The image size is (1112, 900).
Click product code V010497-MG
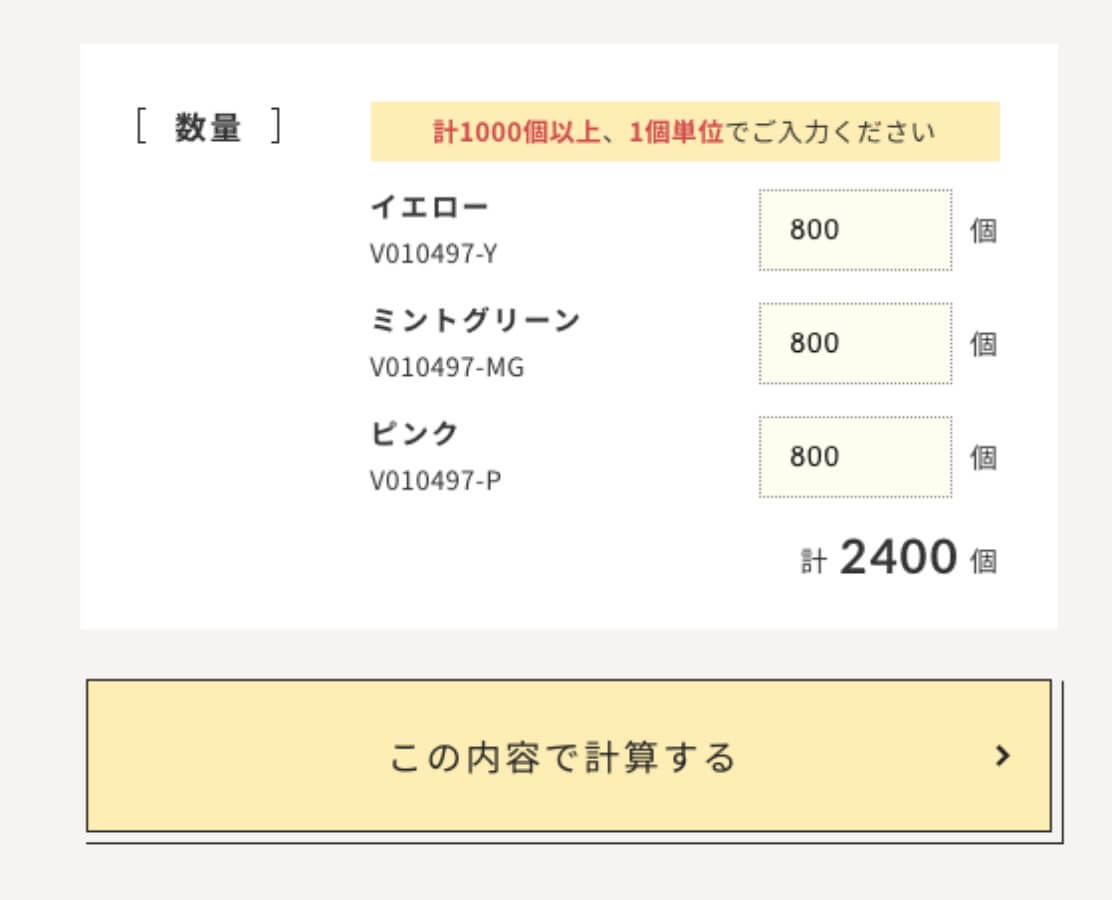(446, 367)
